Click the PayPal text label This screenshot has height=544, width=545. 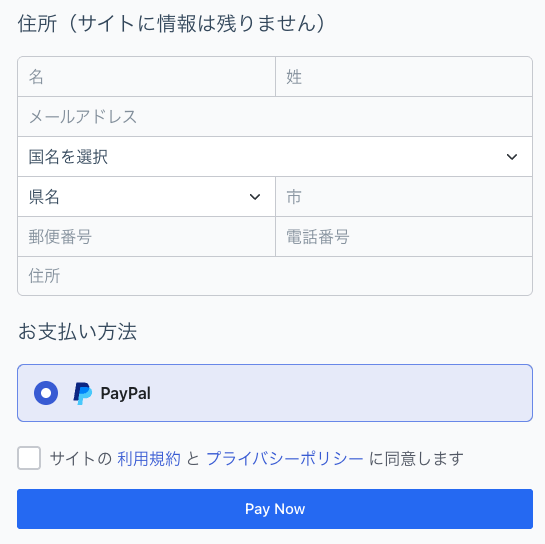coord(125,393)
